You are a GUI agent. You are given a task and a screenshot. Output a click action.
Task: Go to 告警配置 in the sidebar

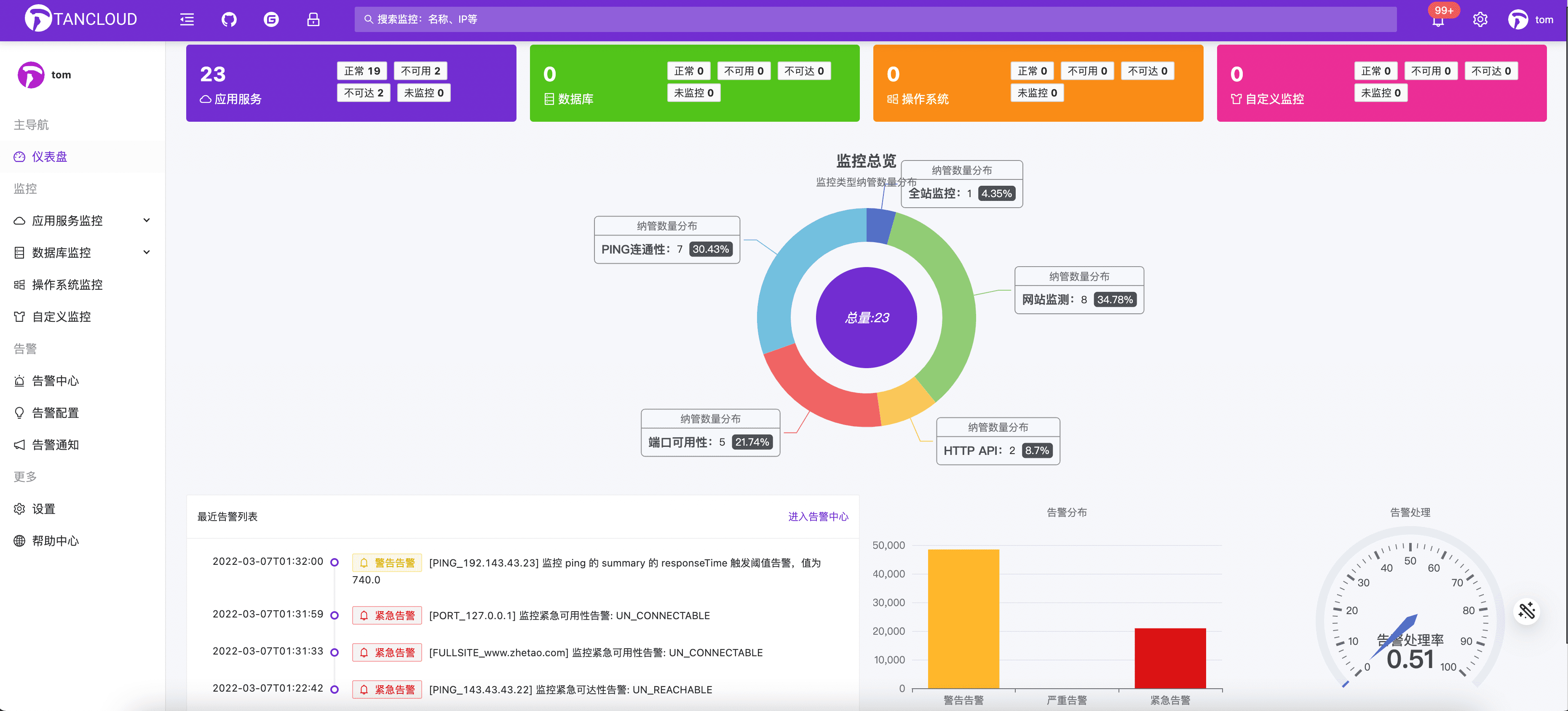(x=55, y=413)
